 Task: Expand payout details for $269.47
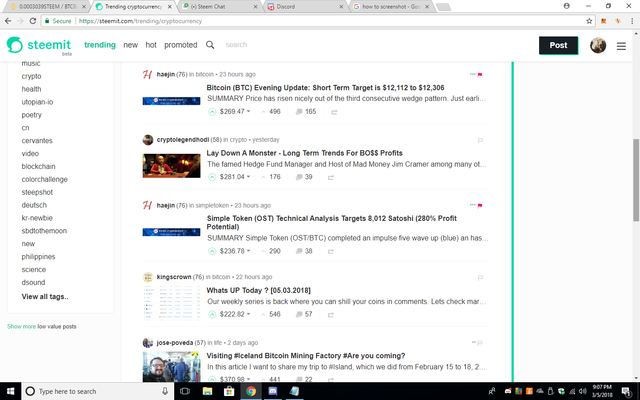coord(235,111)
